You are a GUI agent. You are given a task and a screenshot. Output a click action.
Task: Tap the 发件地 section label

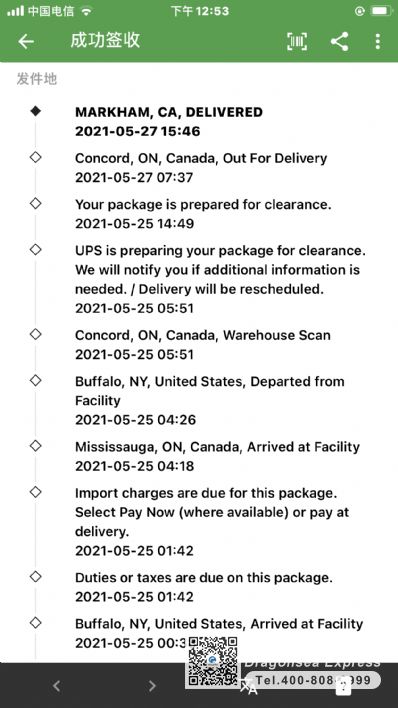(x=37, y=79)
